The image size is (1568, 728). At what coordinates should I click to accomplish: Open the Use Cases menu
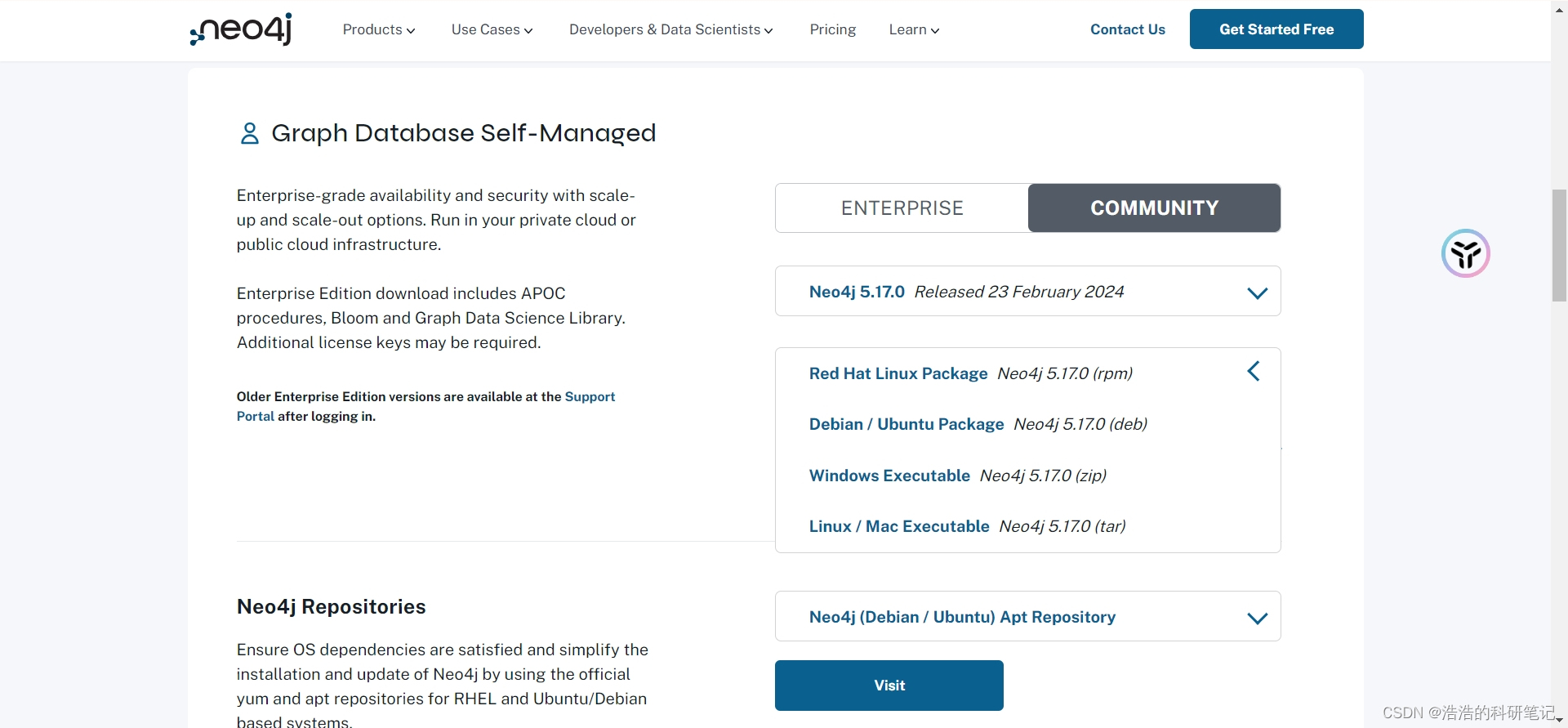tap(492, 29)
